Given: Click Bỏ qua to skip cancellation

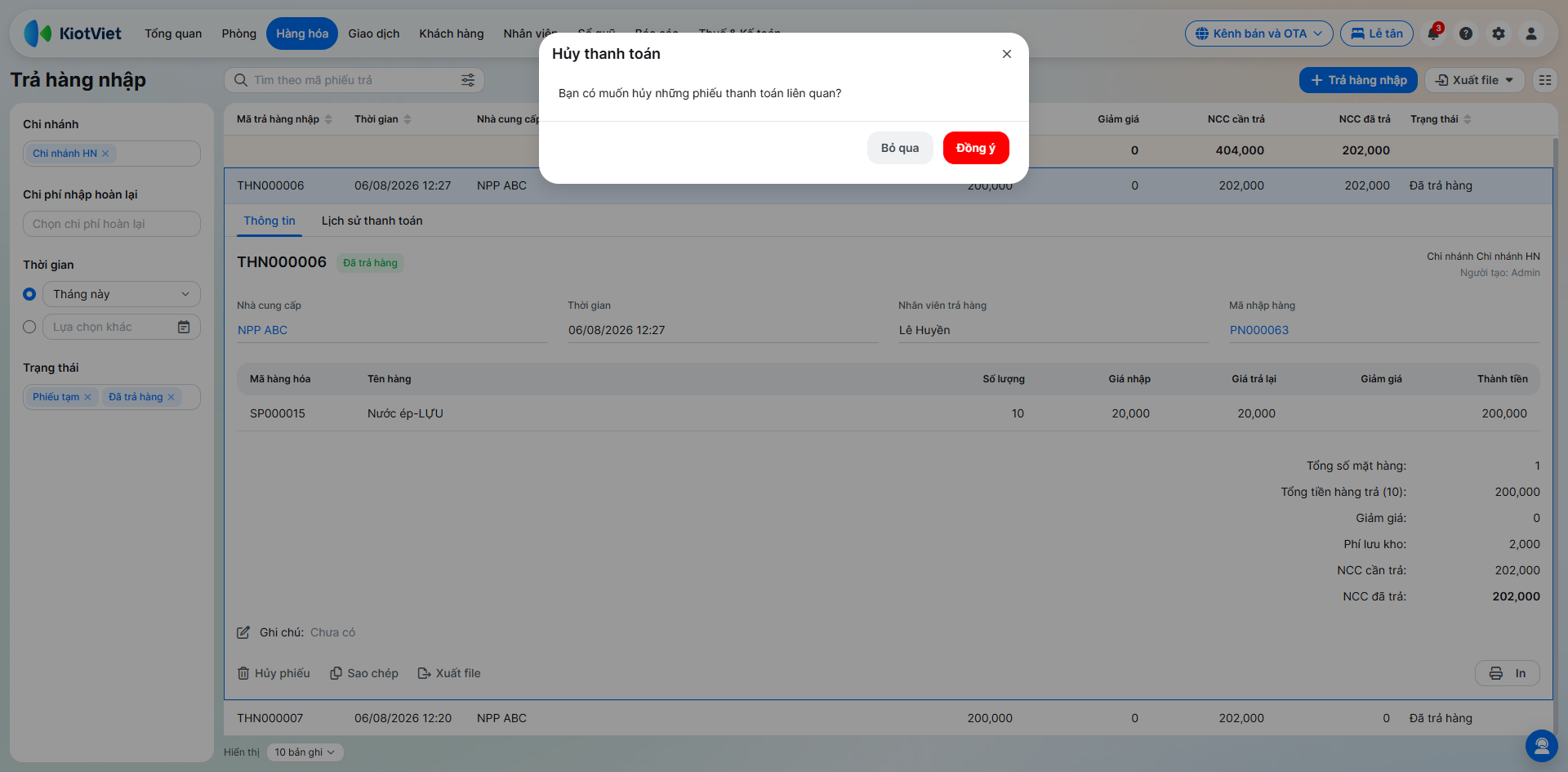Looking at the screenshot, I should click(900, 148).
